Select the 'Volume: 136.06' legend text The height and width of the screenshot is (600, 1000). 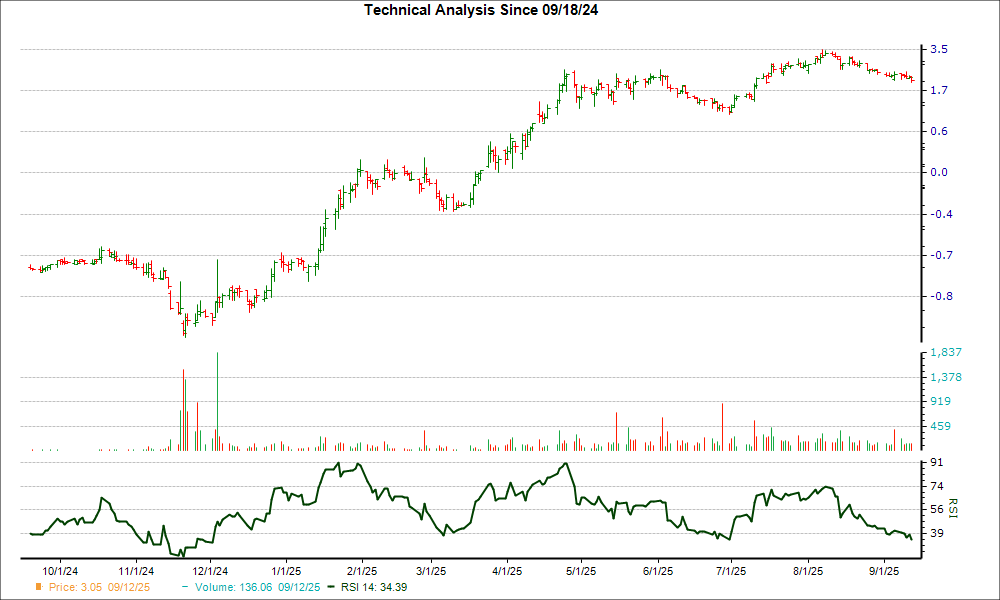251,587
